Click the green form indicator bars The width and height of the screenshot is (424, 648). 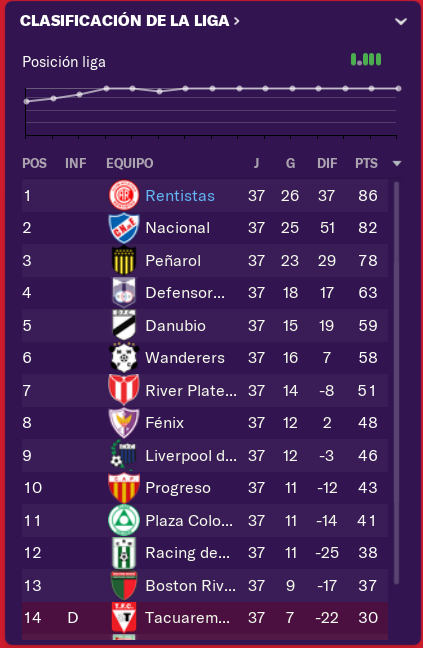coord(366,60)
